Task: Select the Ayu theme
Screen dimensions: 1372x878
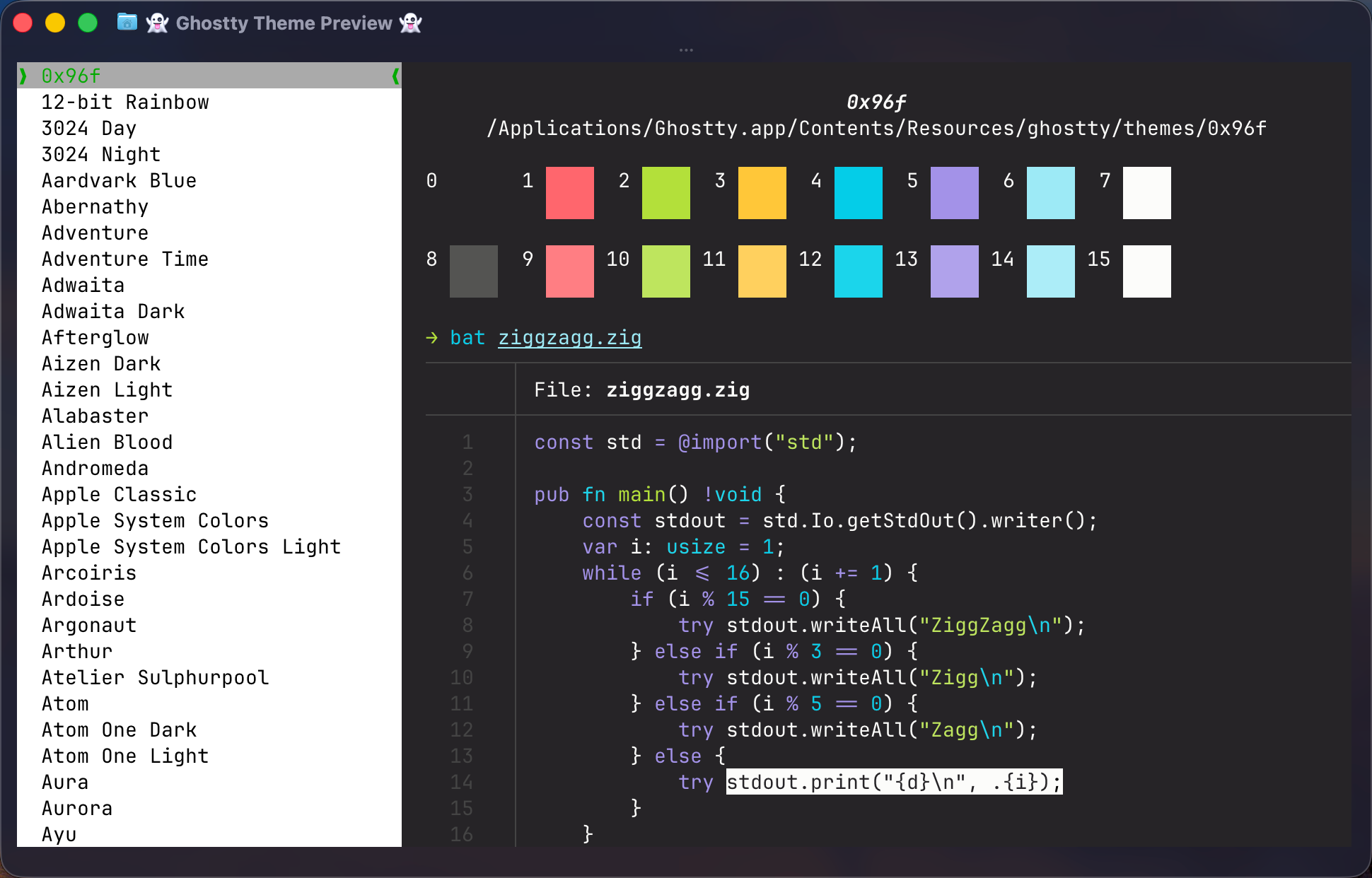Action: [x=209, y=834]
